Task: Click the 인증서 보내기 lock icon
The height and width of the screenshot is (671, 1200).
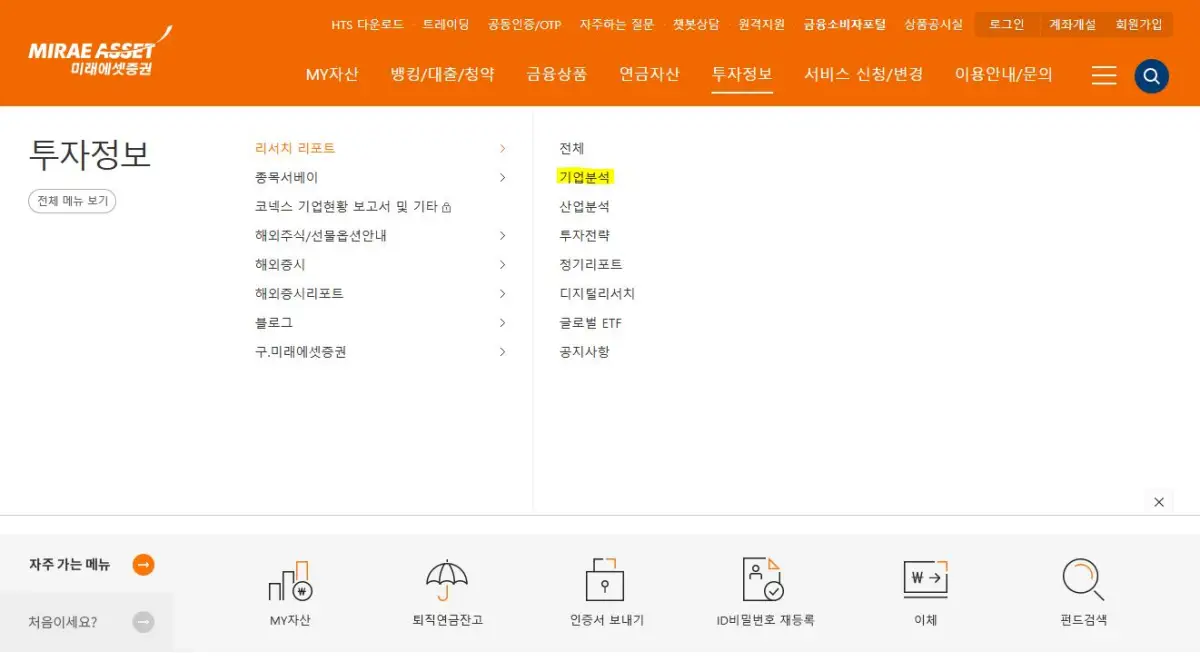Action: [604, 580]
